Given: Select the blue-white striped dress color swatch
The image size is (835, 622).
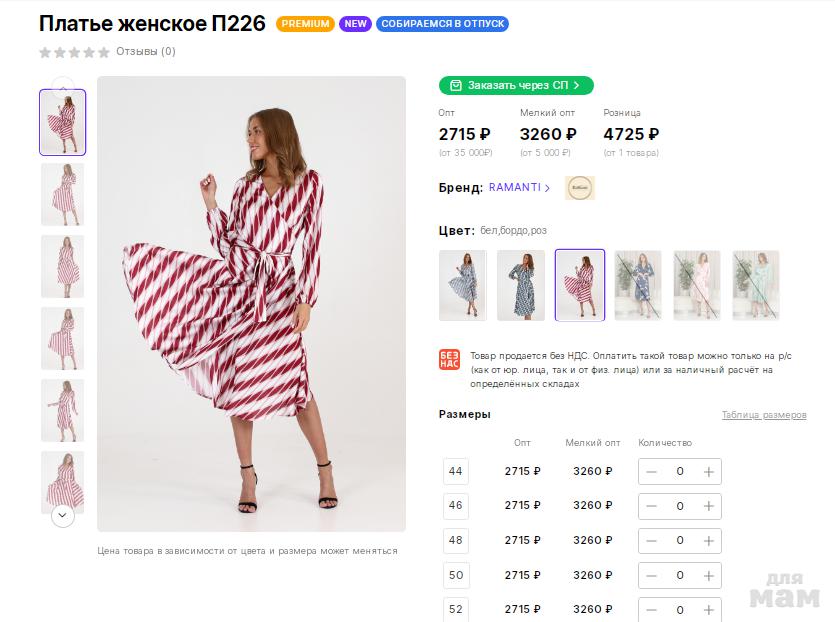Looking at the screenshot, I should 462,285.
